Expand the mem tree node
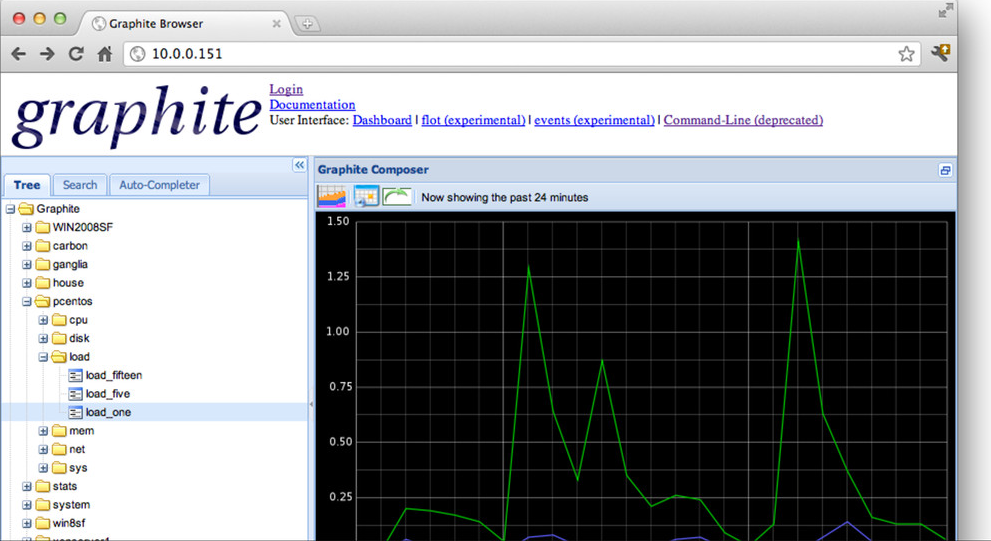 [43, 431]
